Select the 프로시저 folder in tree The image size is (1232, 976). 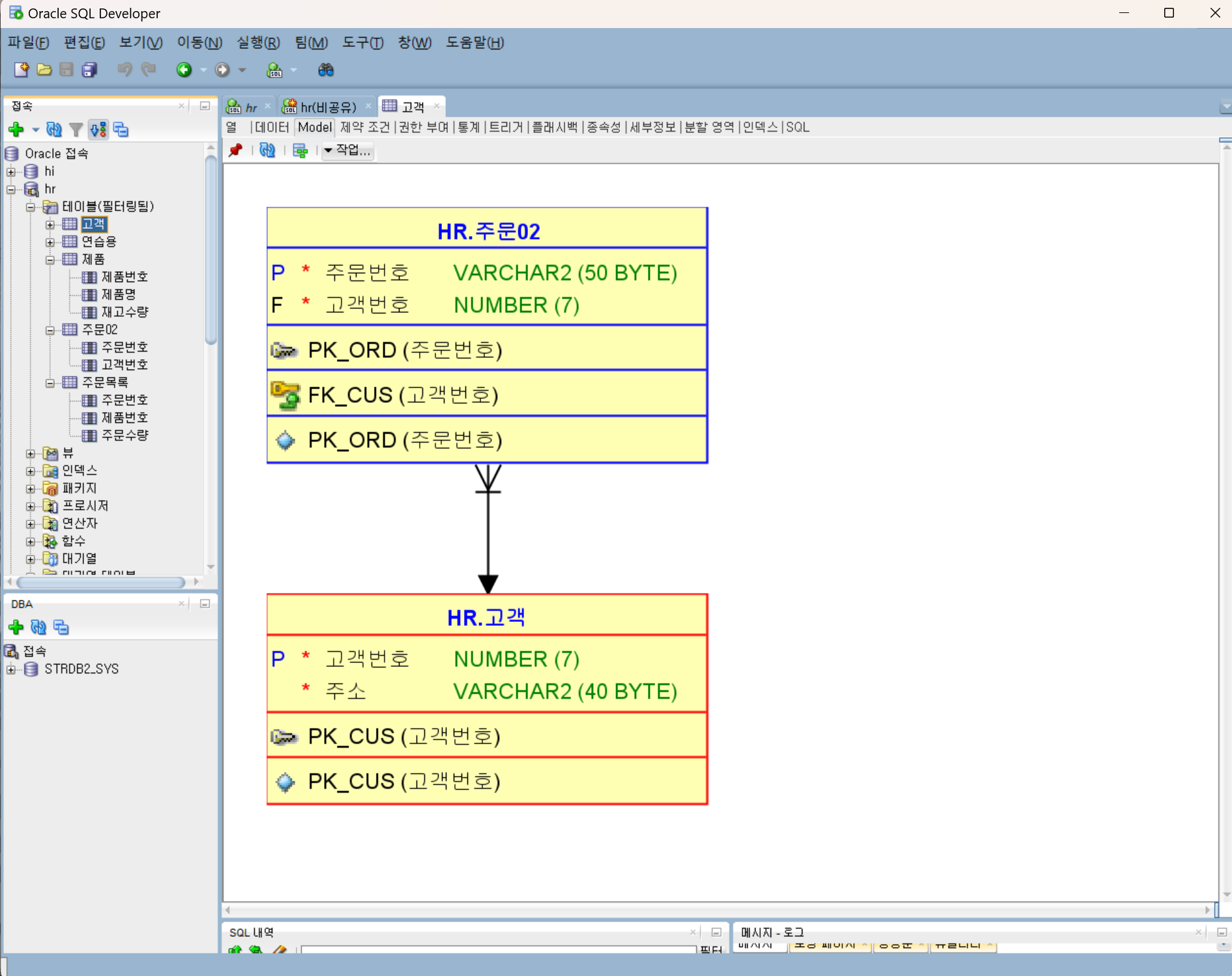[x=85, y=506]
